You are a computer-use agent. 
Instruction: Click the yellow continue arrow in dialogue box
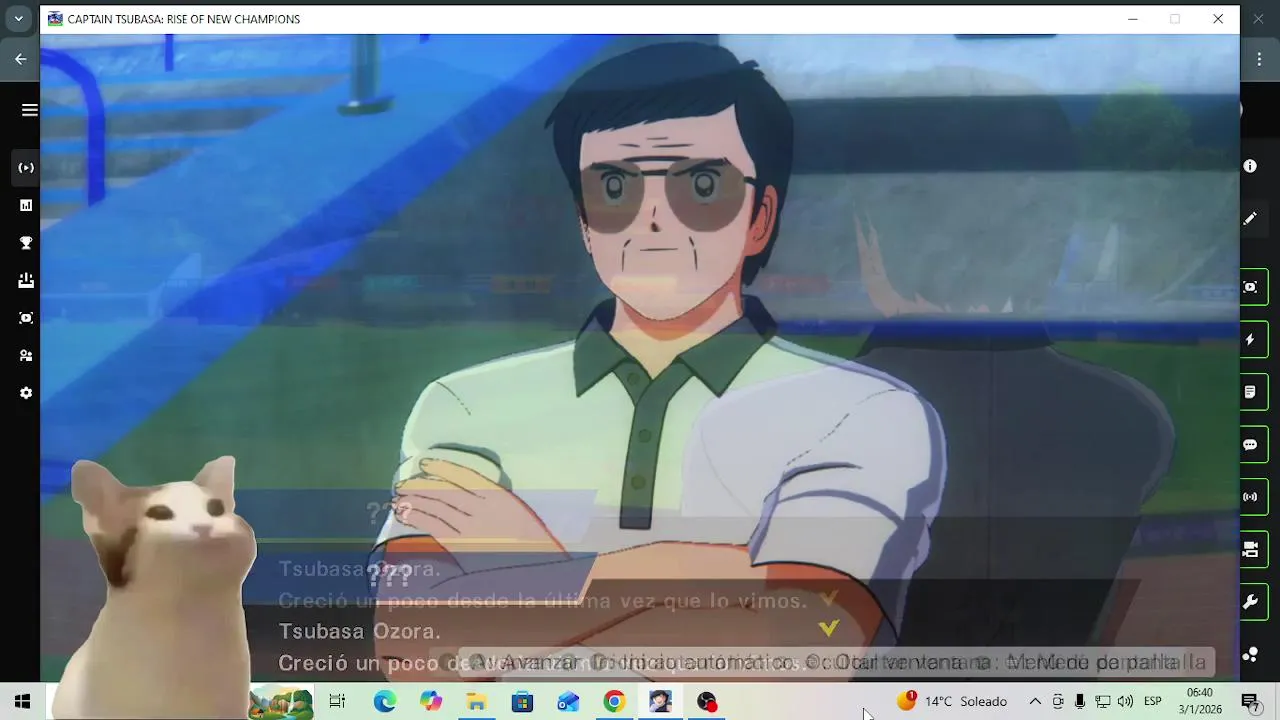coord(828,628)
